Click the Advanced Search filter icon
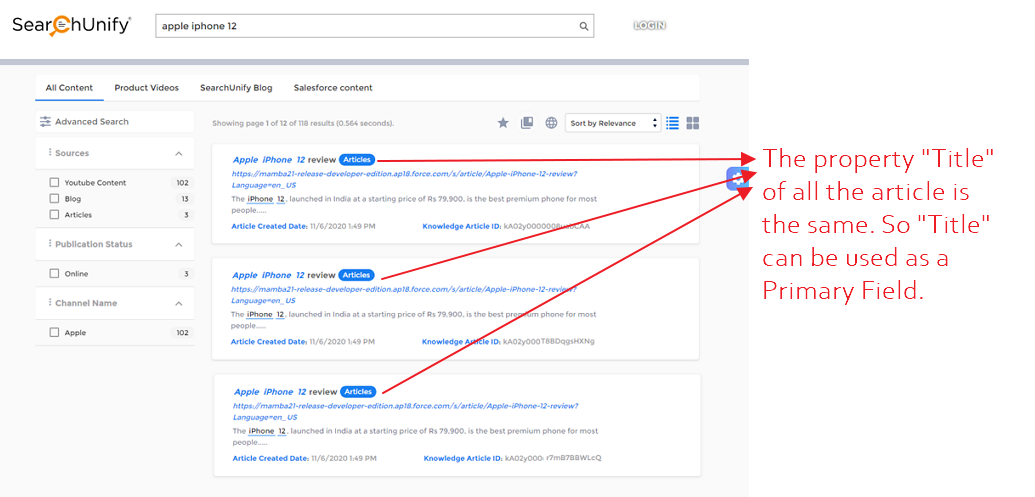 45,122
